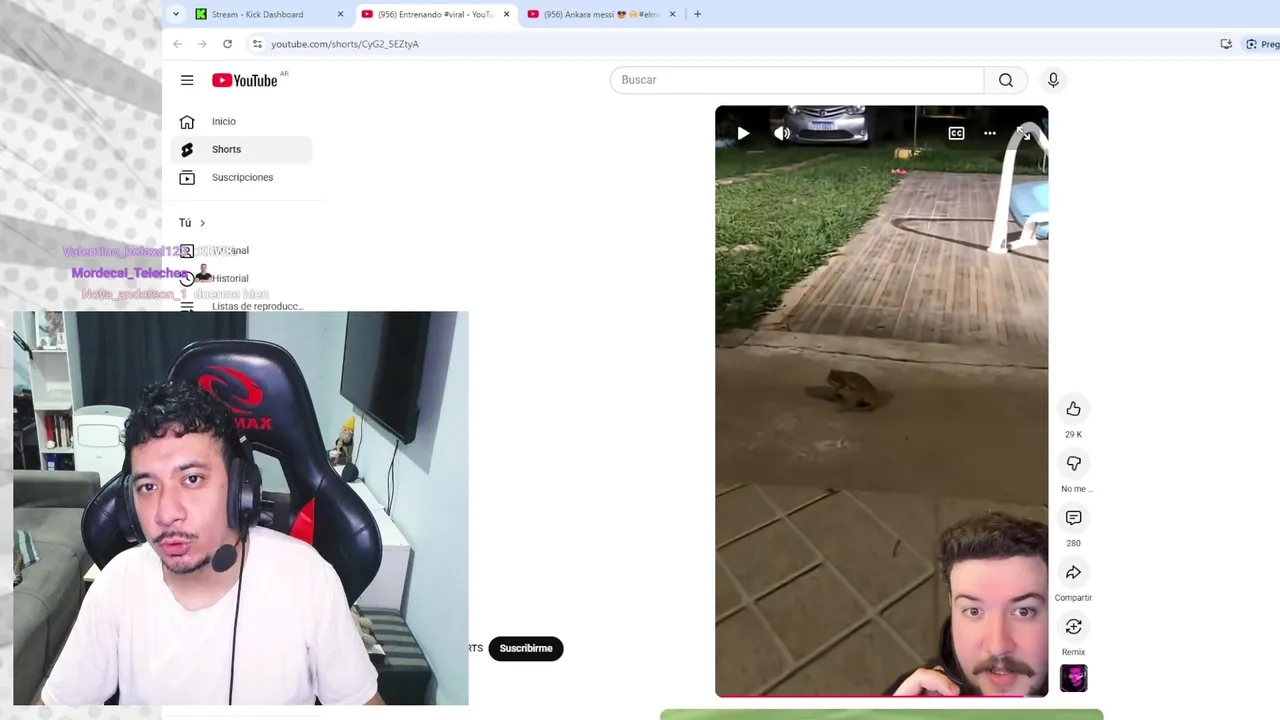Open the YouTube hamburger guide menu

[187, 80]
